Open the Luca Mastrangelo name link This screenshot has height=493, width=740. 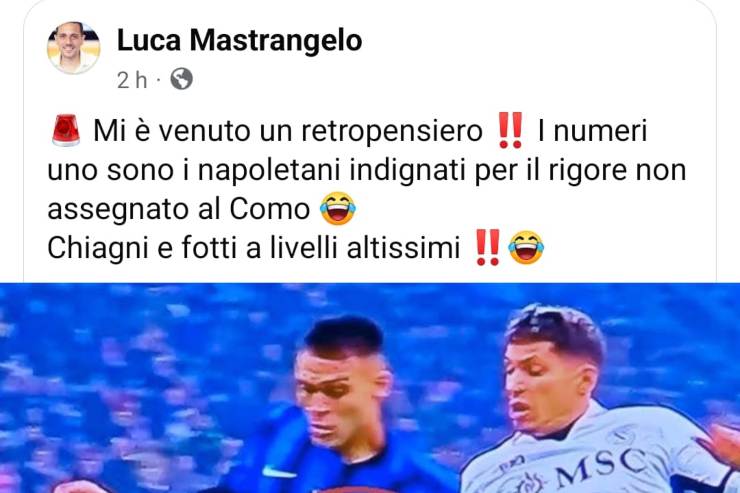click(x=239, y=40)
